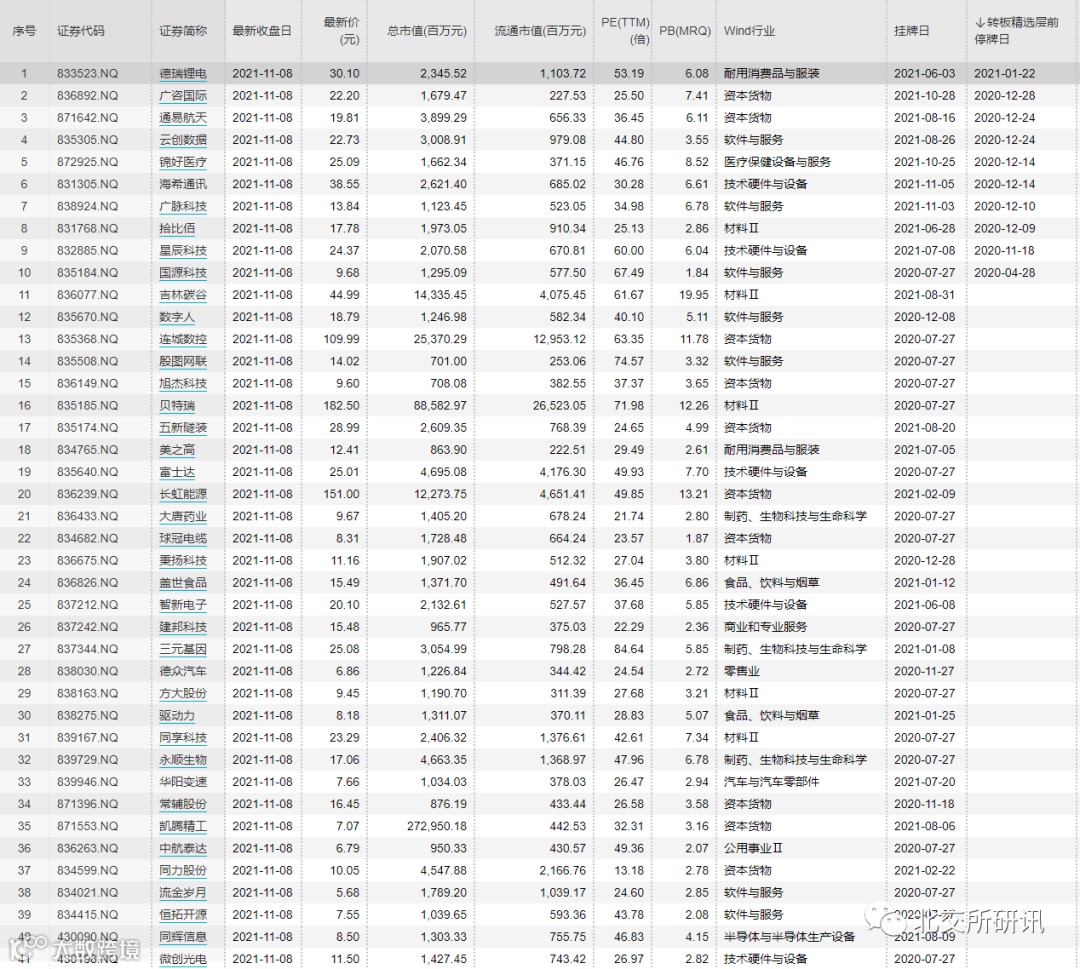Screen dimensions: 1080x969
Task: Open the 贝特瑞 security link
Action: pyautogui.click(x=177, y=406)
